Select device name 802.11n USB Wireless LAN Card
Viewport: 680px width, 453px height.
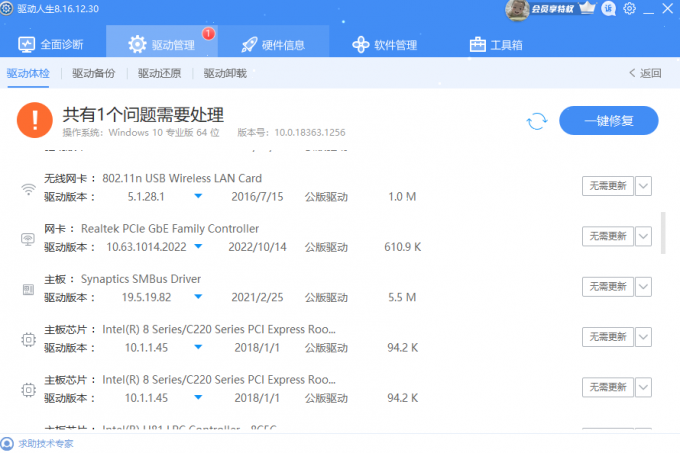182,178
